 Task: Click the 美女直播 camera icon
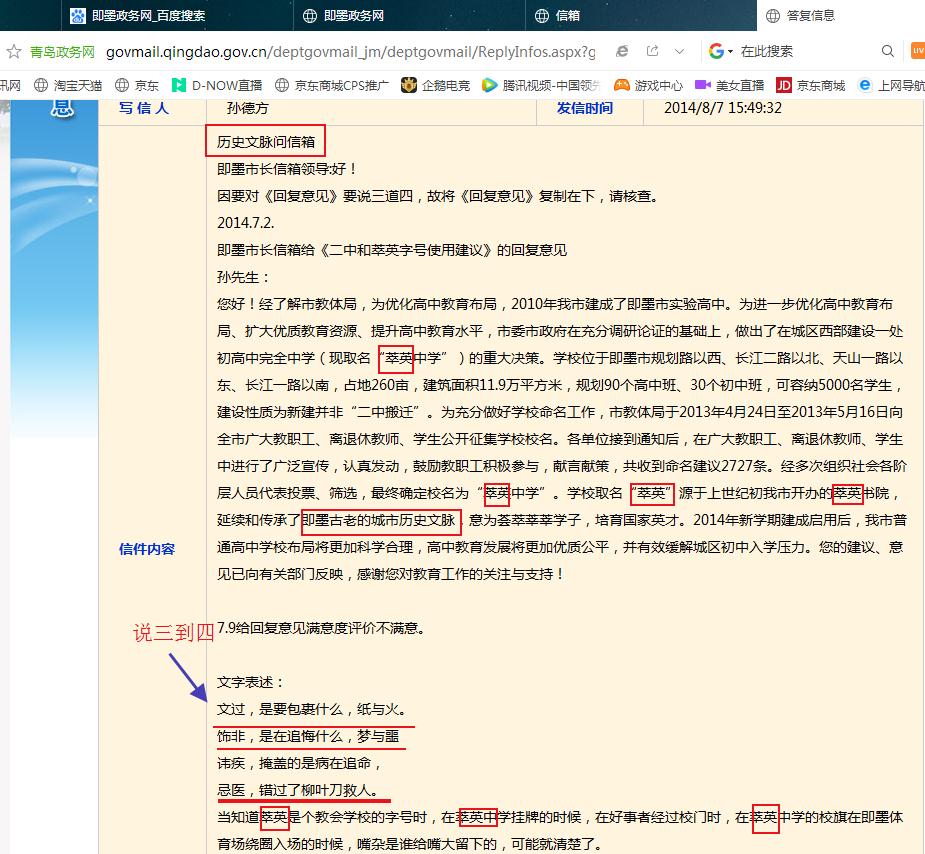(703, 86)
